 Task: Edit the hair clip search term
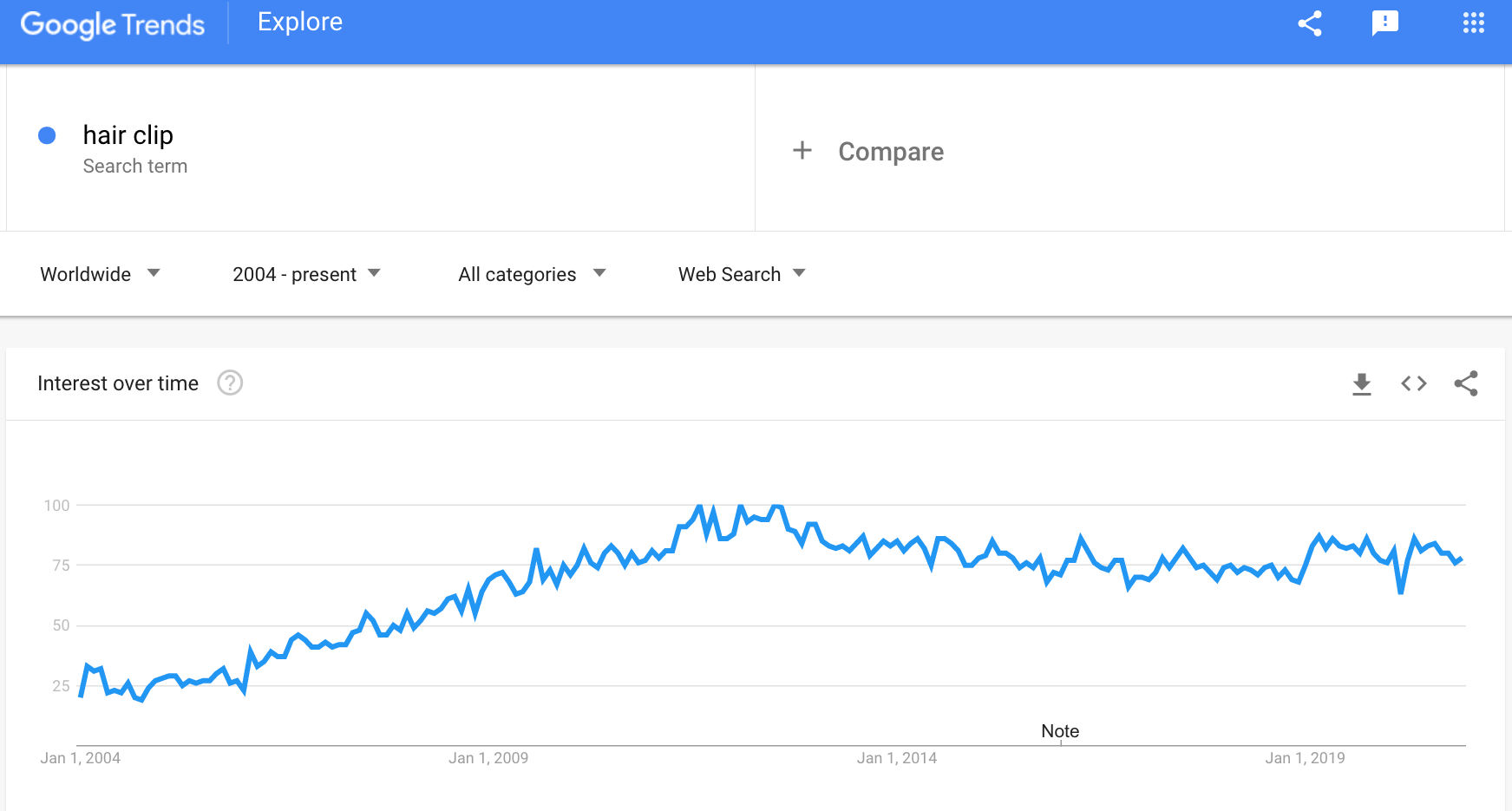coord(128,135)
